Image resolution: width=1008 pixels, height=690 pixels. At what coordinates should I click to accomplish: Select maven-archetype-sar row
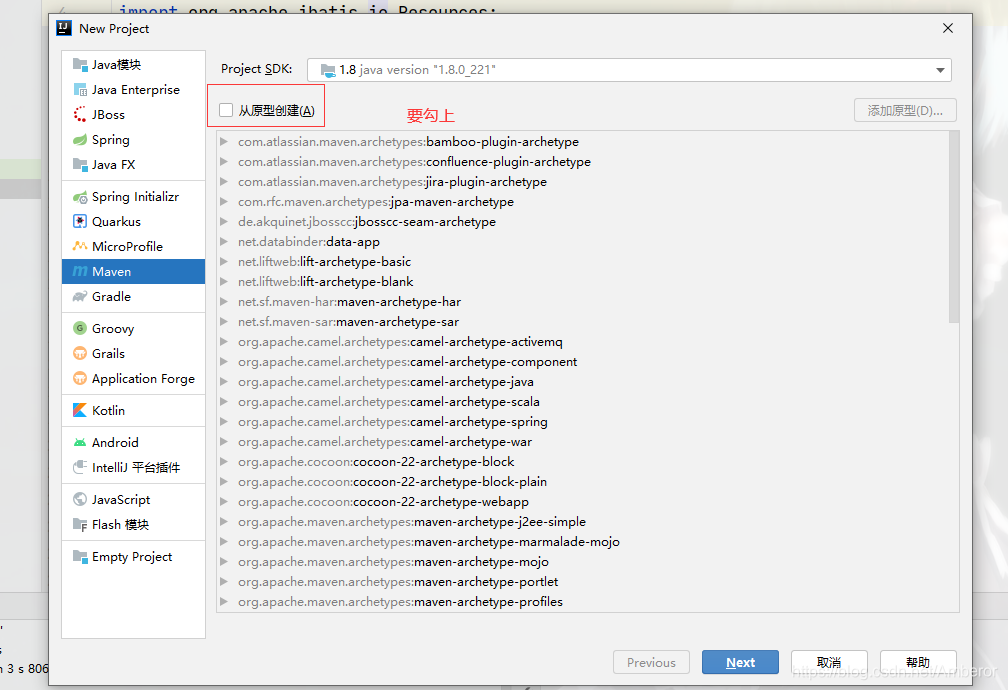[x=582, y=322]
